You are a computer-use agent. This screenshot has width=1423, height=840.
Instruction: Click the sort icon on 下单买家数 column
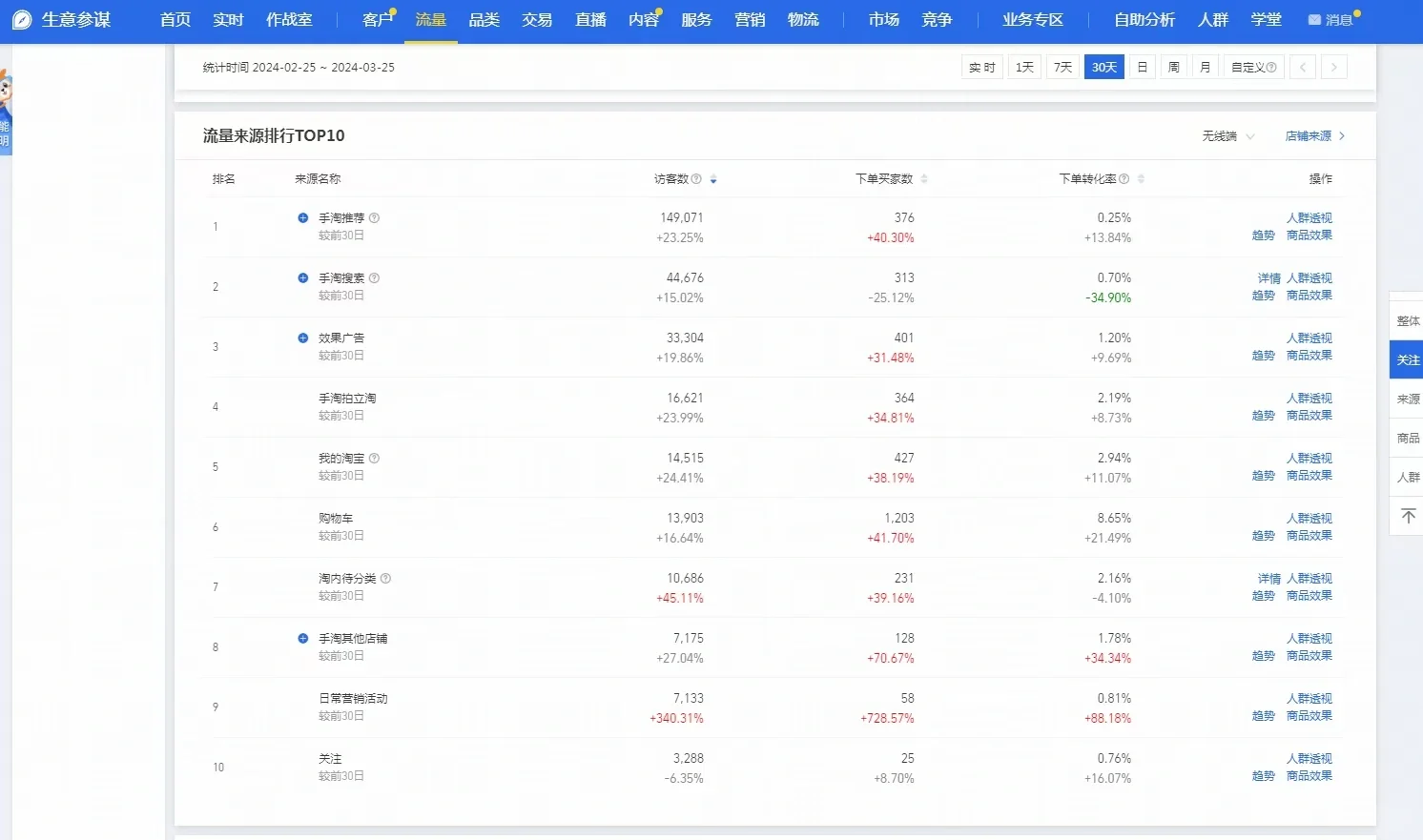(925, 178)
